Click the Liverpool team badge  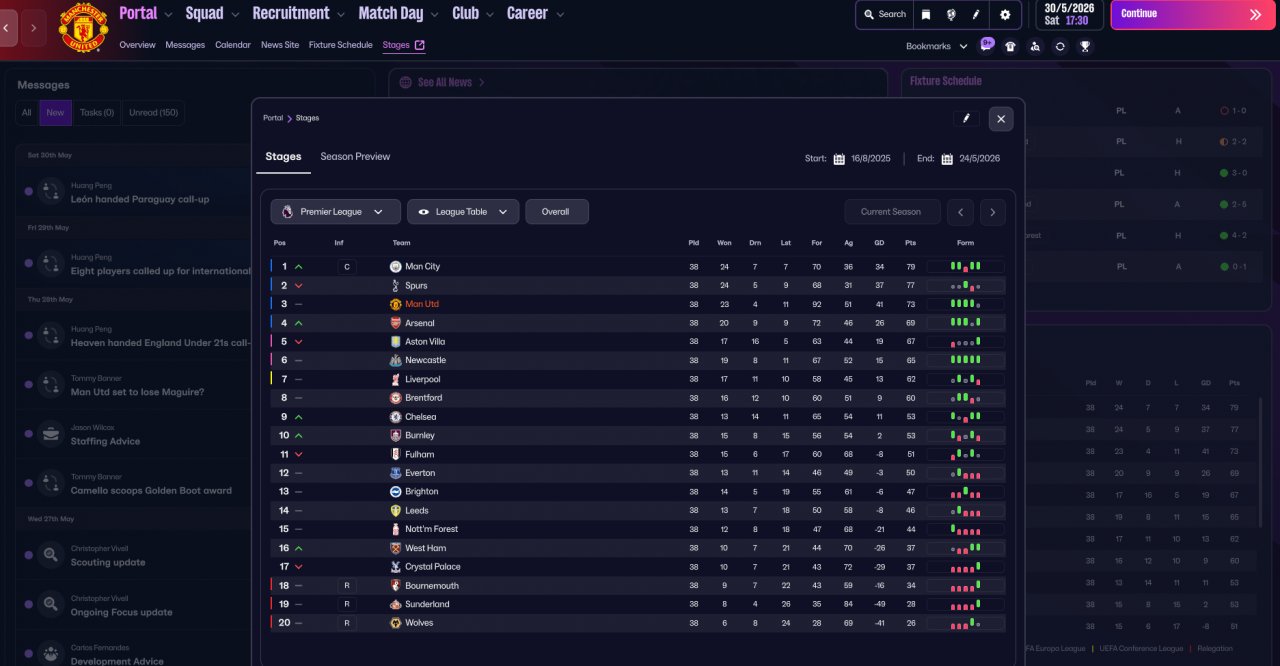[395, 379]
